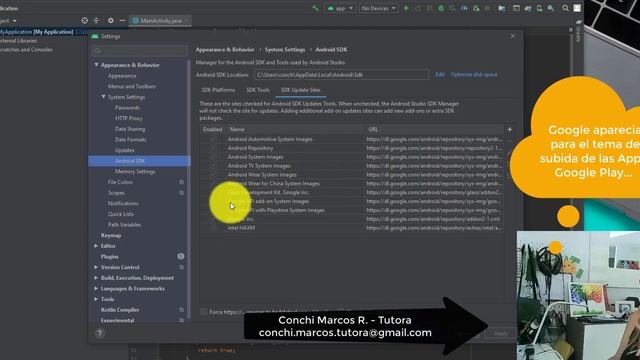
Task: Sync Project with Gradle Files elephant icon
Action: pos(528,8)
